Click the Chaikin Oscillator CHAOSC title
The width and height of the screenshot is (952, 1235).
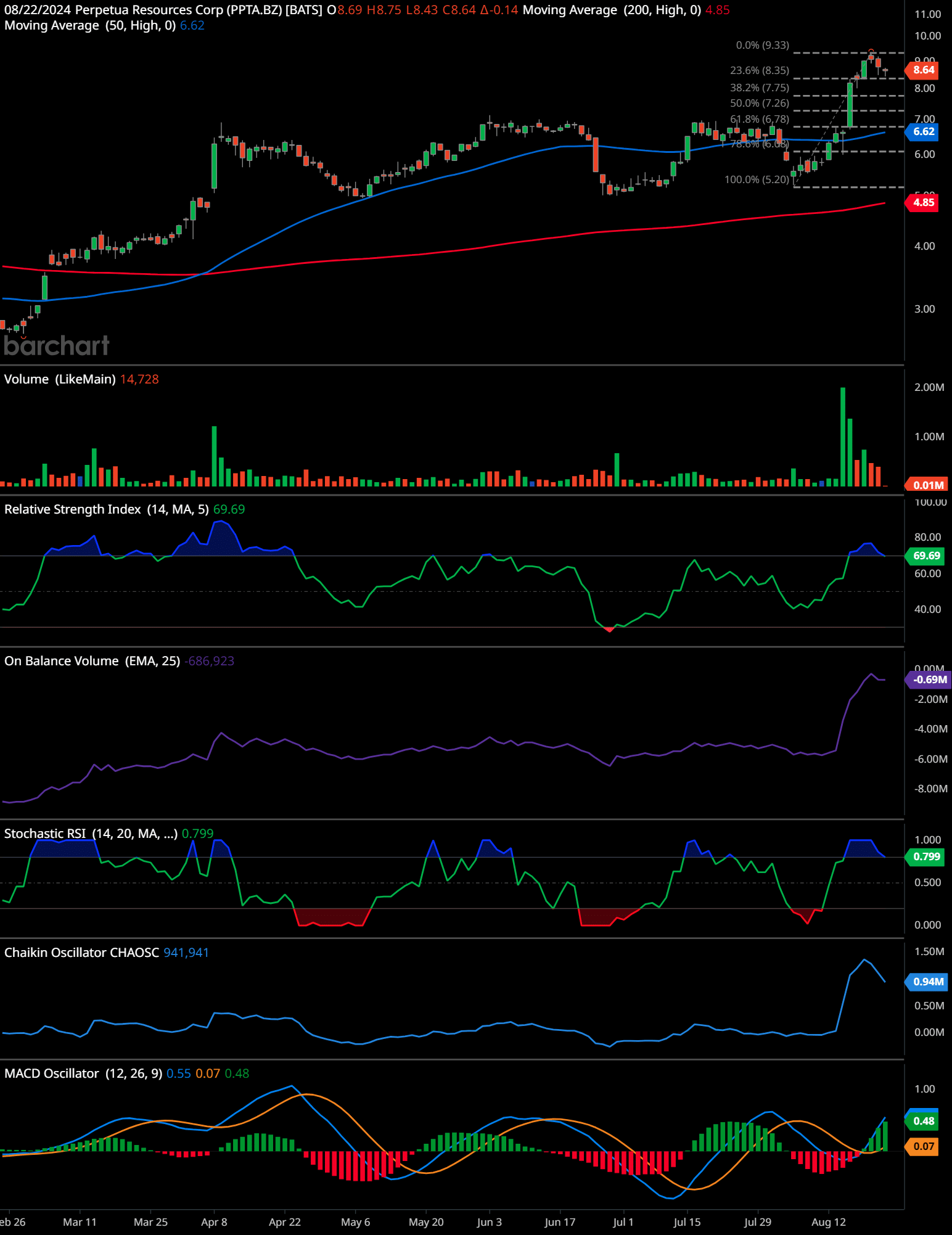82,953
